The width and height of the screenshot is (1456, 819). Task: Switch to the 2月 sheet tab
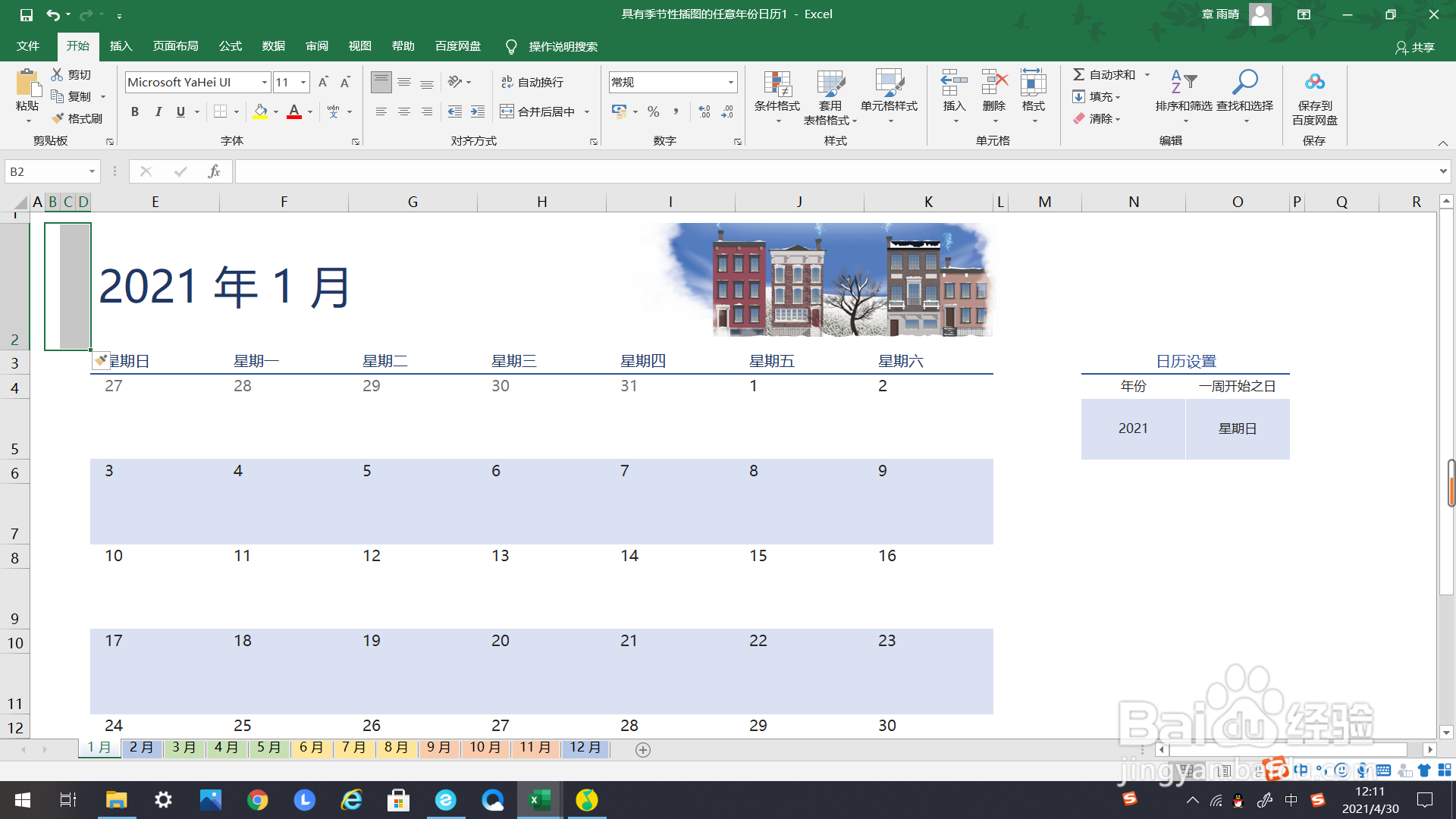(142, 748)
